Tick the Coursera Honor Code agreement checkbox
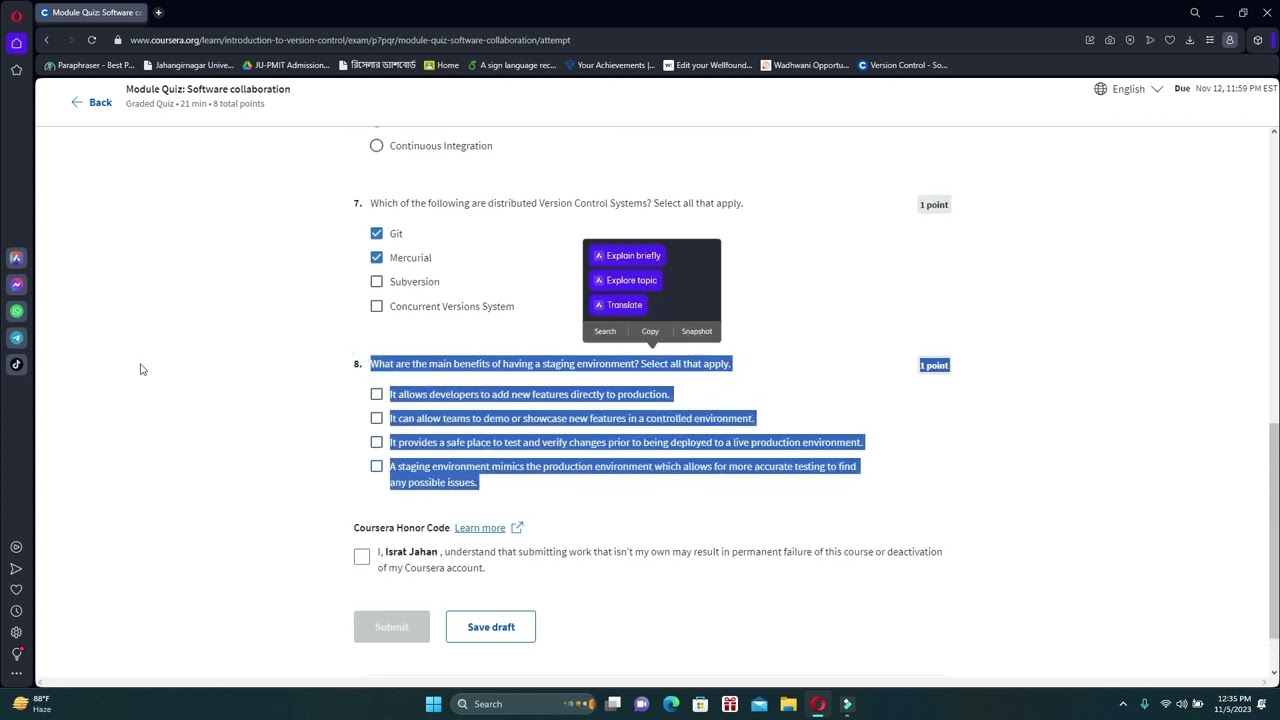 pos(362,557)
